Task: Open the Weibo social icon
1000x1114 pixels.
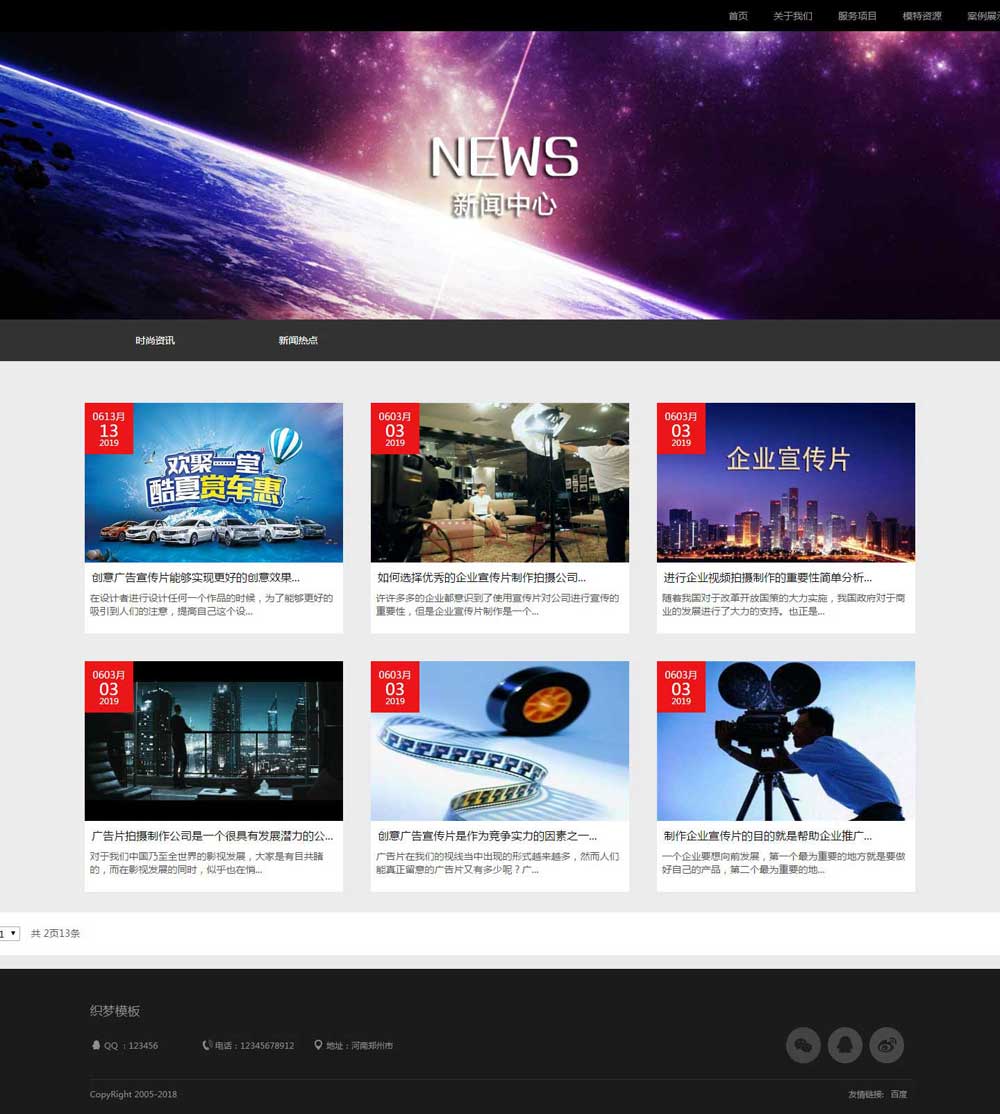Action: pos(886,1045)
